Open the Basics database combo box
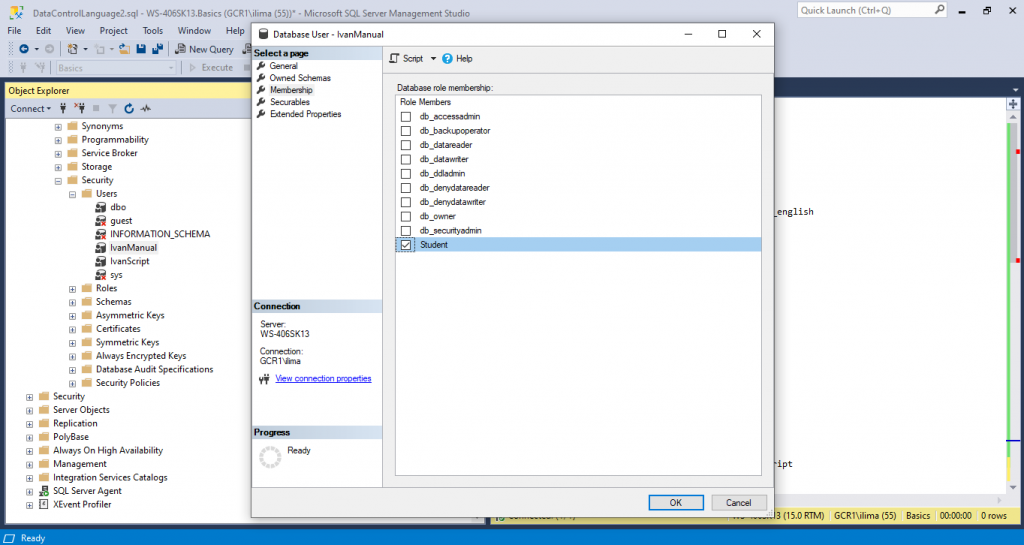Screen dimensions: 1024x545 tap(116, 68)
